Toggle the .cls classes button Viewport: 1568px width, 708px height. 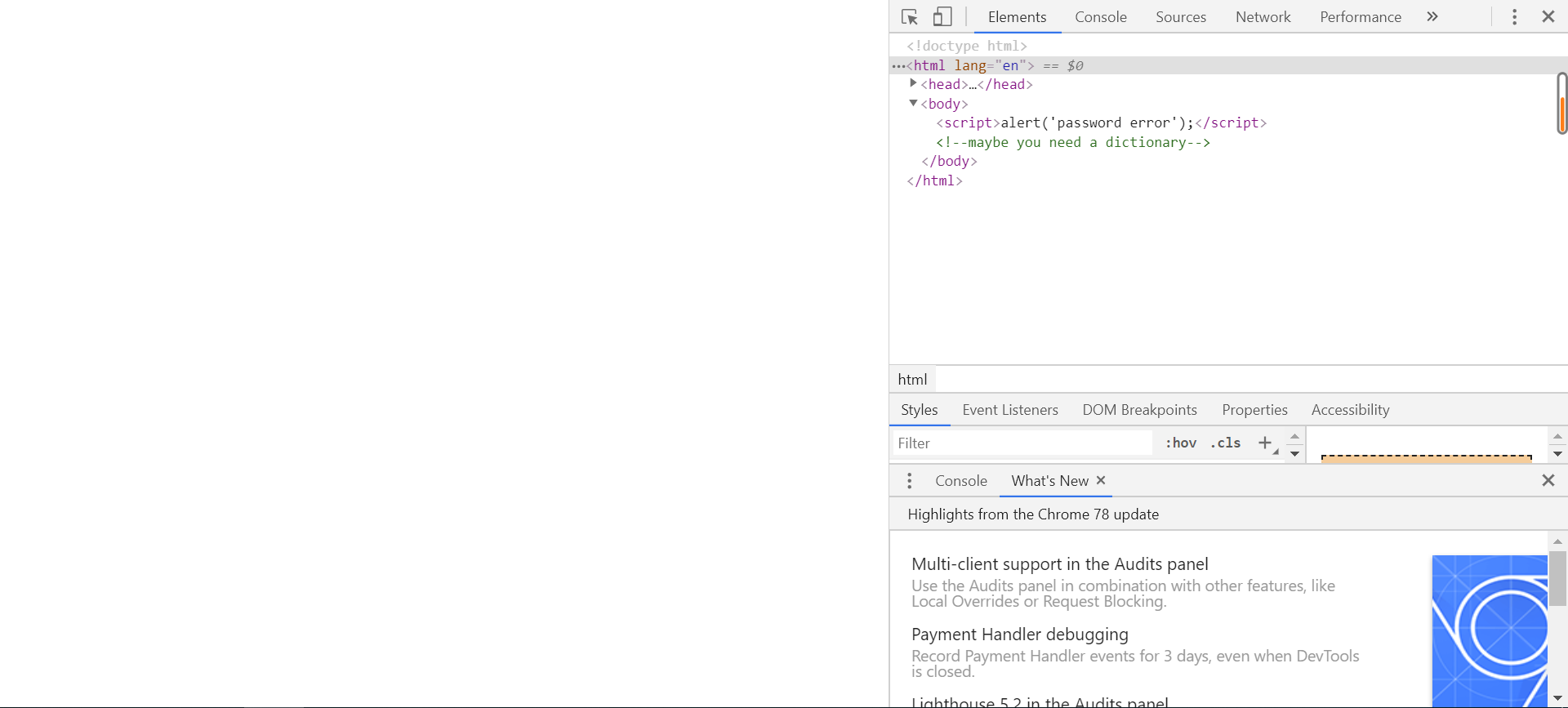pos(1226,443)
